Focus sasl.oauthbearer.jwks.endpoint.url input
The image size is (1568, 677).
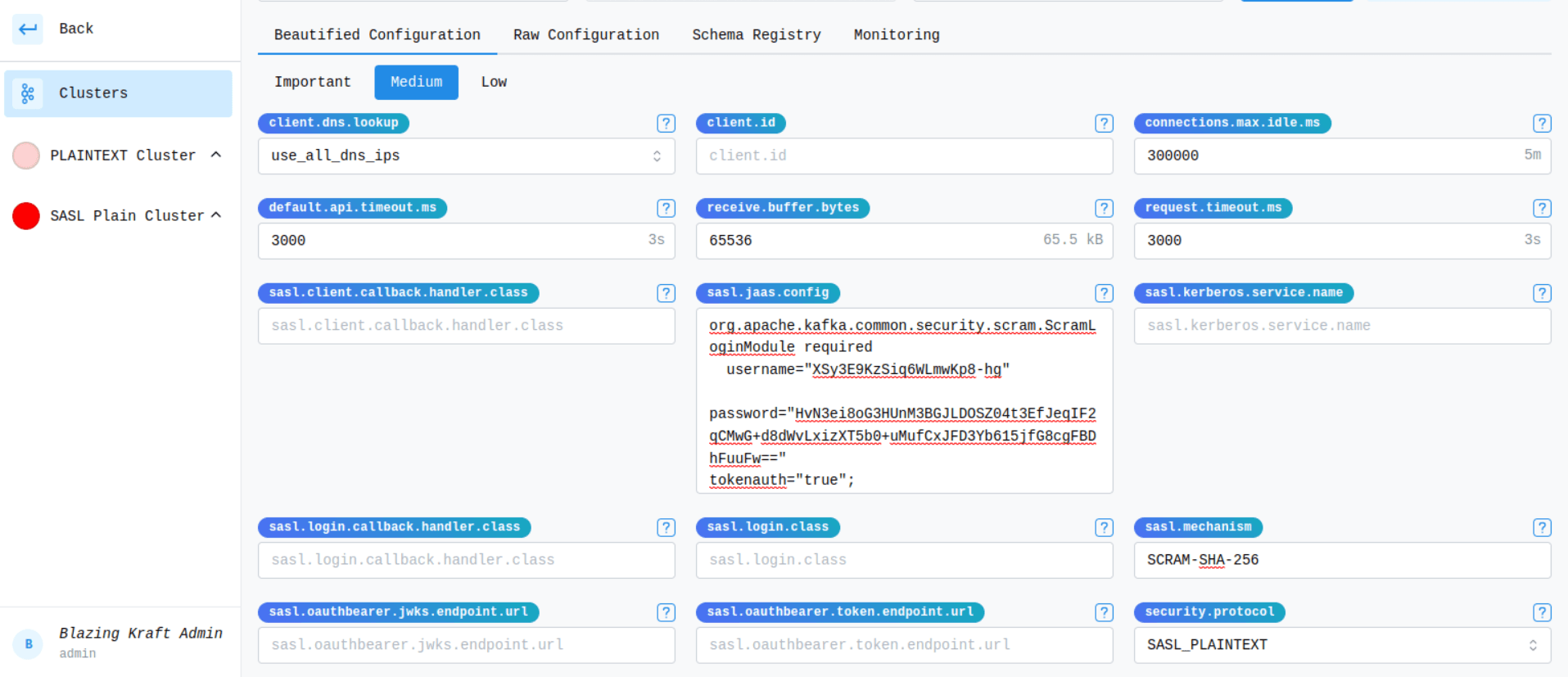point(467,645)
